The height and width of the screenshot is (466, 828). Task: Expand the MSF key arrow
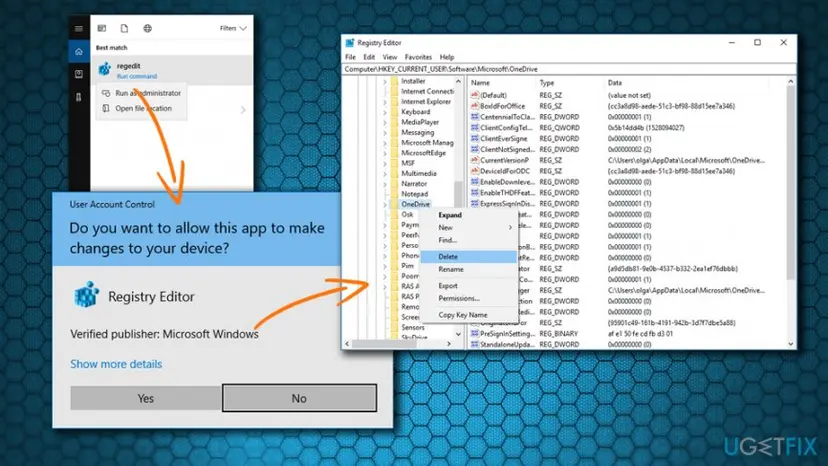coord(385,164)
